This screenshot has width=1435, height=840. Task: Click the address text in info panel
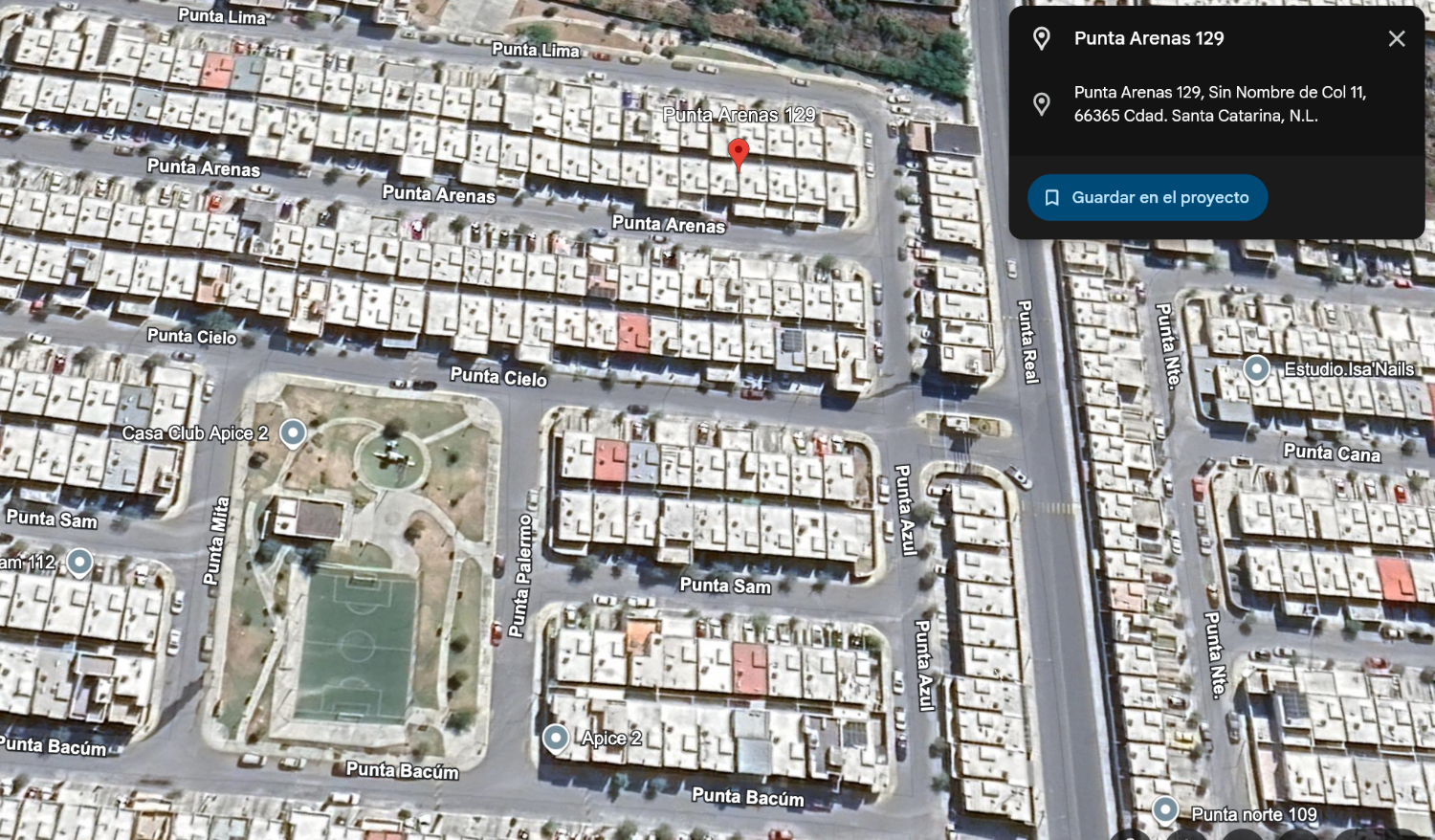(1220, 103)
